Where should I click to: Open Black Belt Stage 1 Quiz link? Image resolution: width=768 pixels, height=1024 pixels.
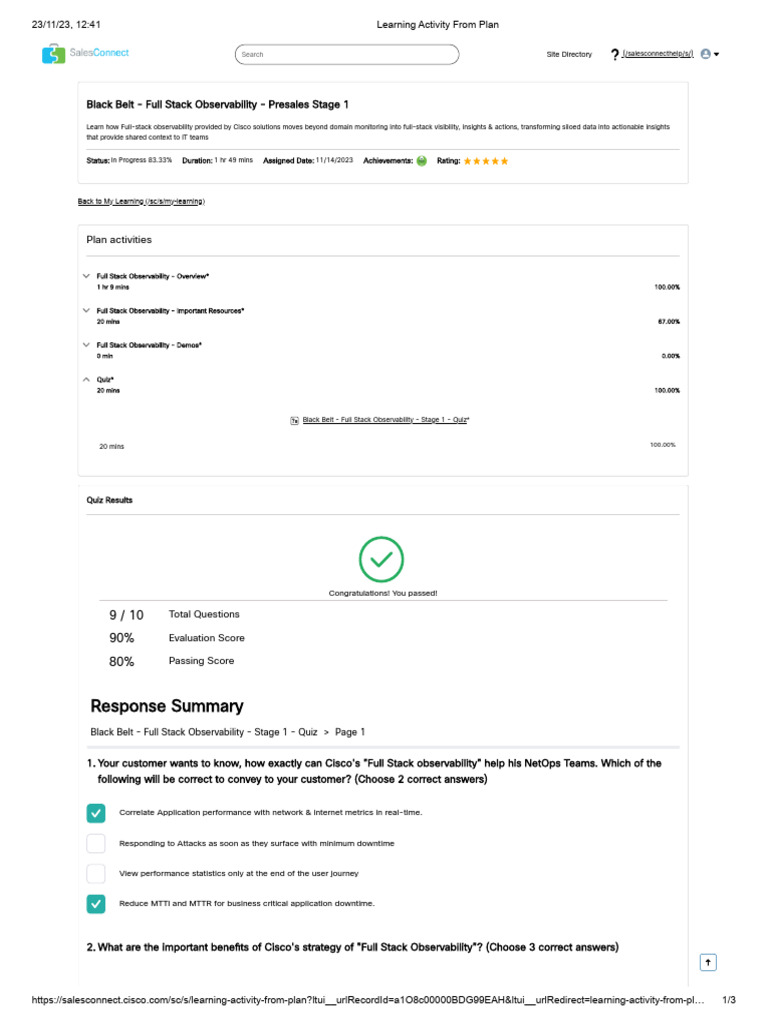pos(386,421)
